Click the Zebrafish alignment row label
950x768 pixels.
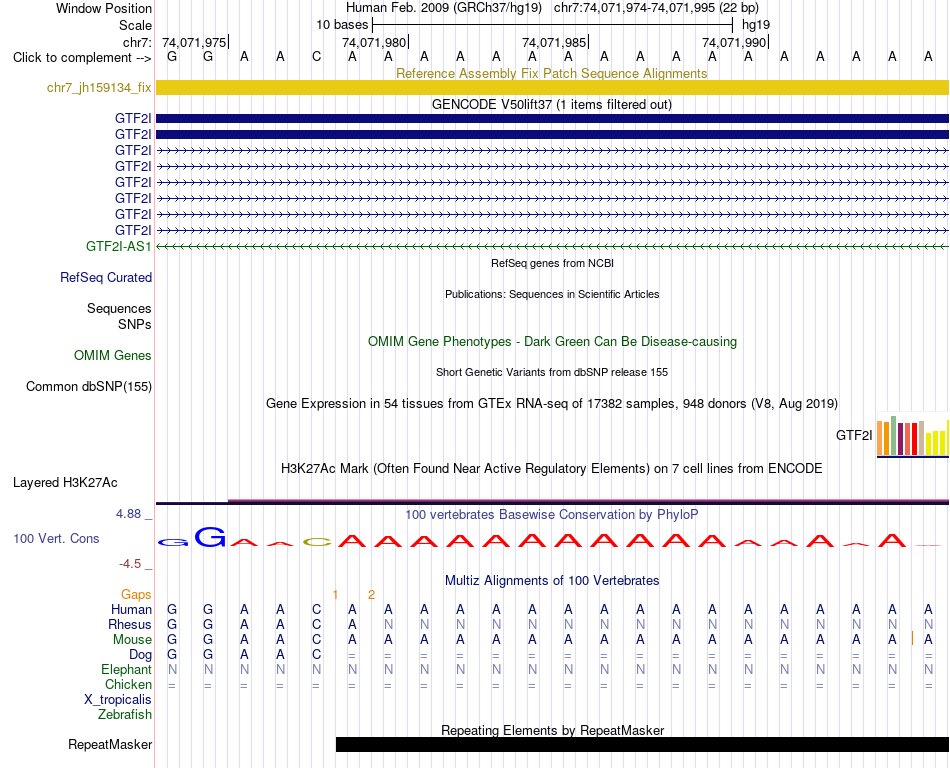pos(124,715)
